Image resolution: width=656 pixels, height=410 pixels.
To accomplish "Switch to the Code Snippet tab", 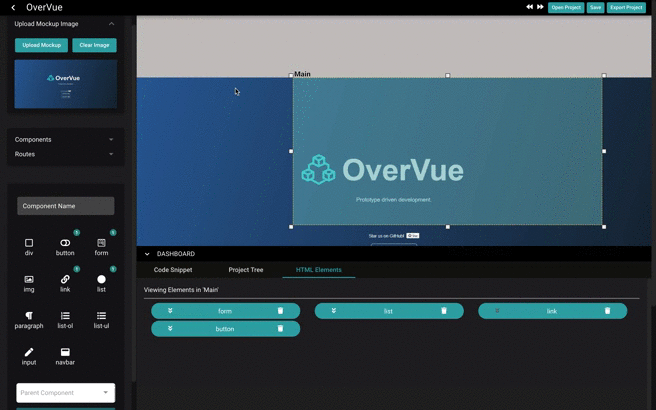I will click(x=173, y=270).
